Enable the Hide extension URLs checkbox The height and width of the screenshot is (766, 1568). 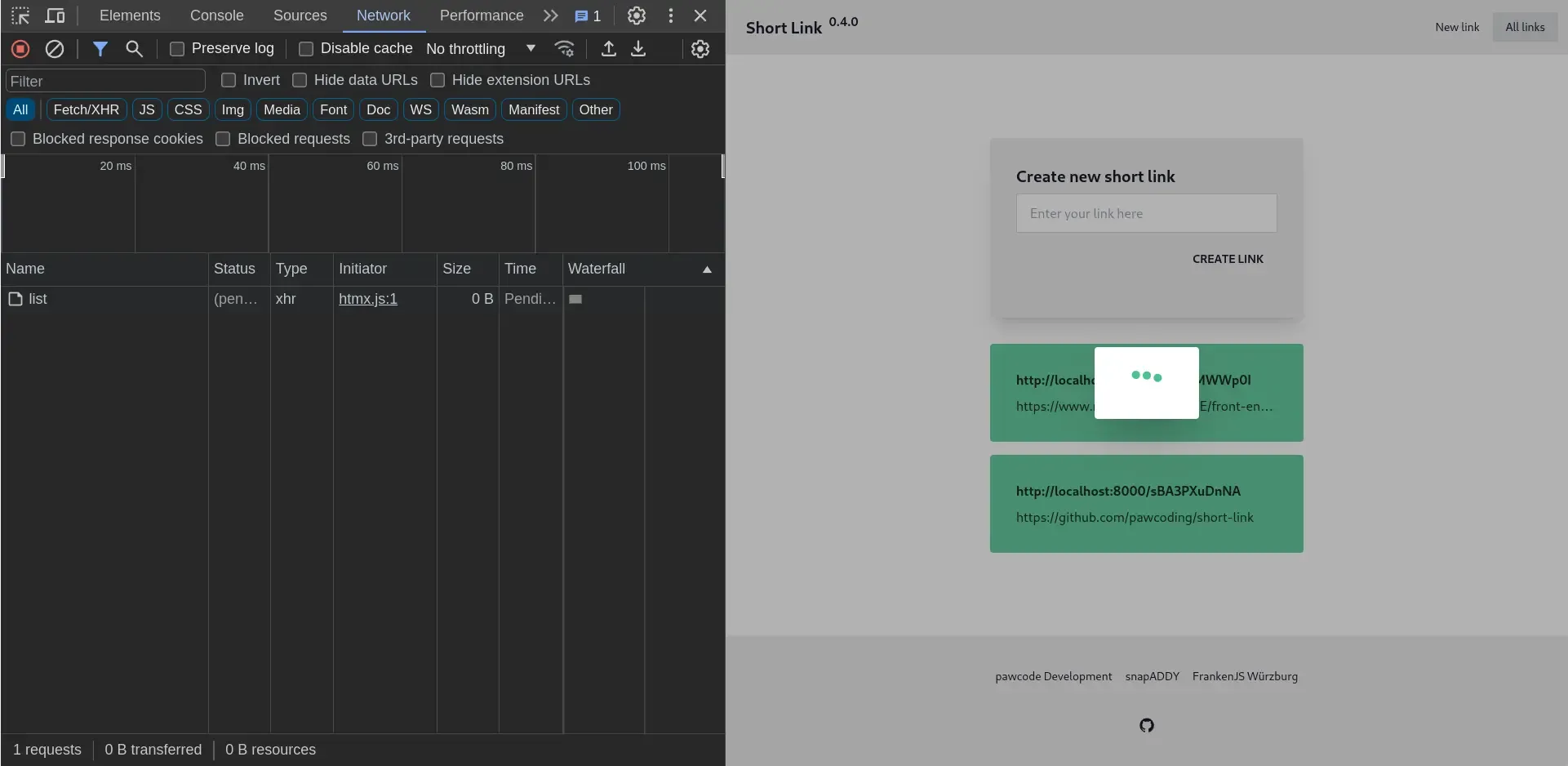438,80
